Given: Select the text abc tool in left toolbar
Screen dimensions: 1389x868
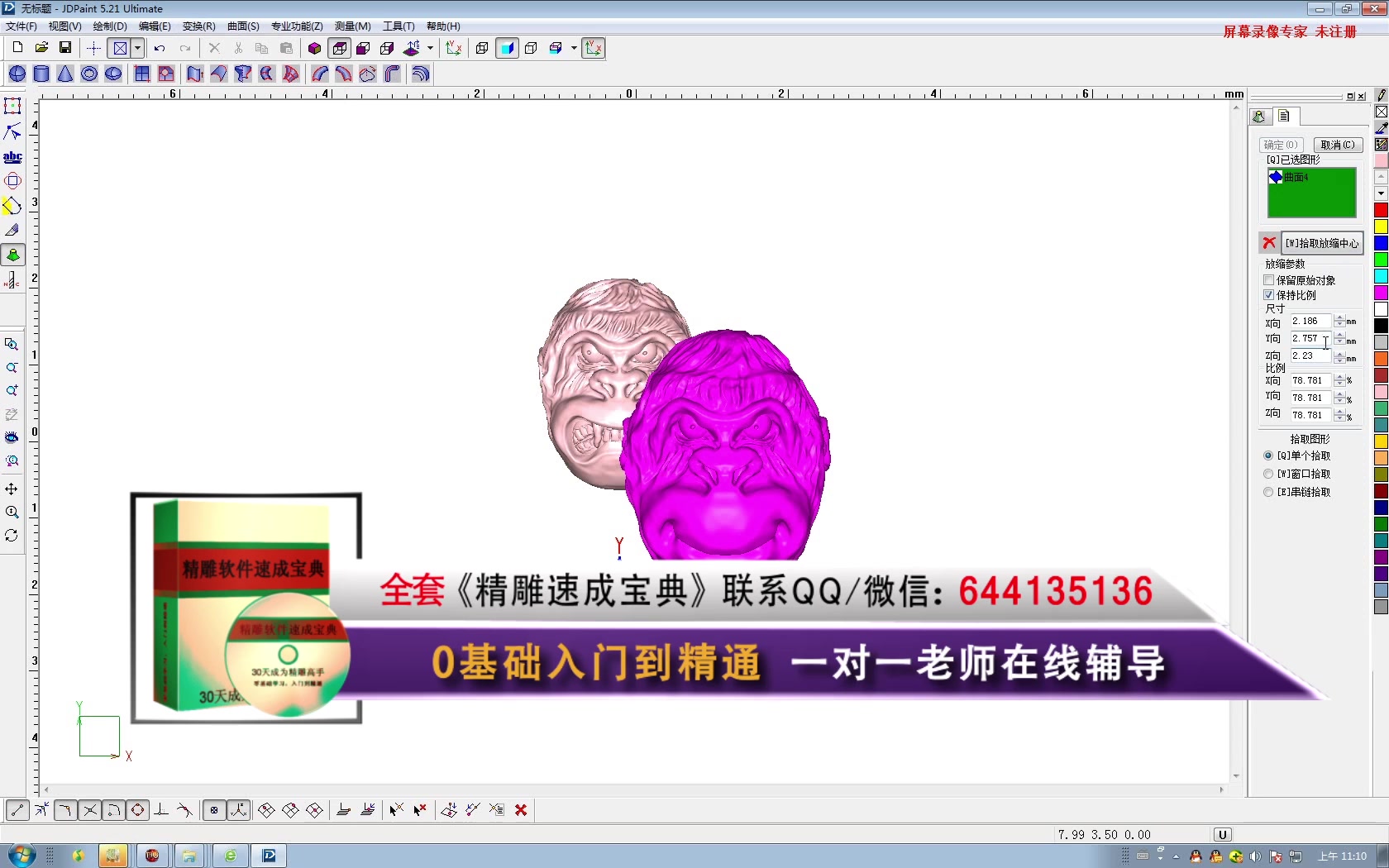Looking at the screenshot, I should pos(12,156).
